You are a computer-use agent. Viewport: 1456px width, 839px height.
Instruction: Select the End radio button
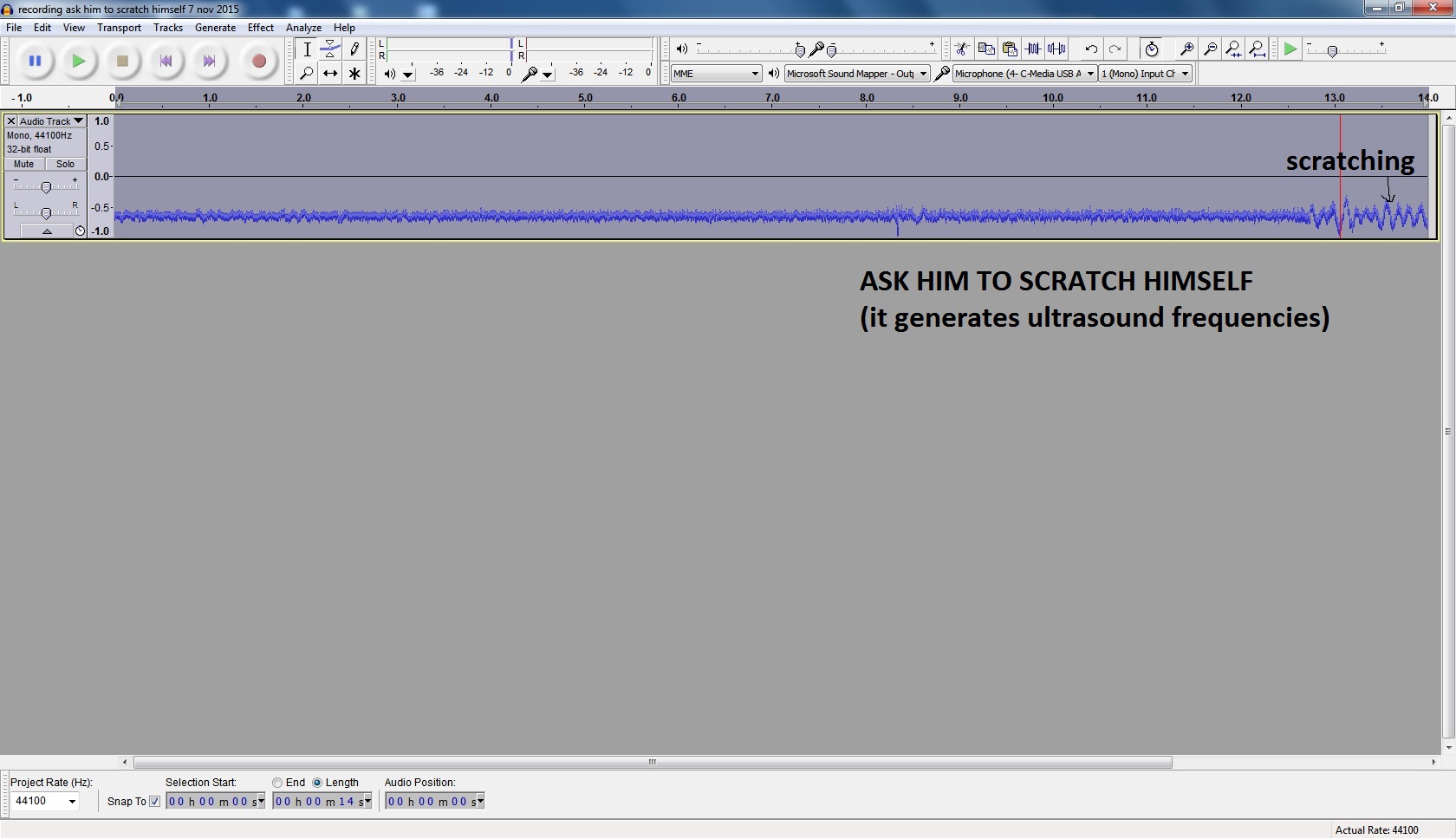277,783
